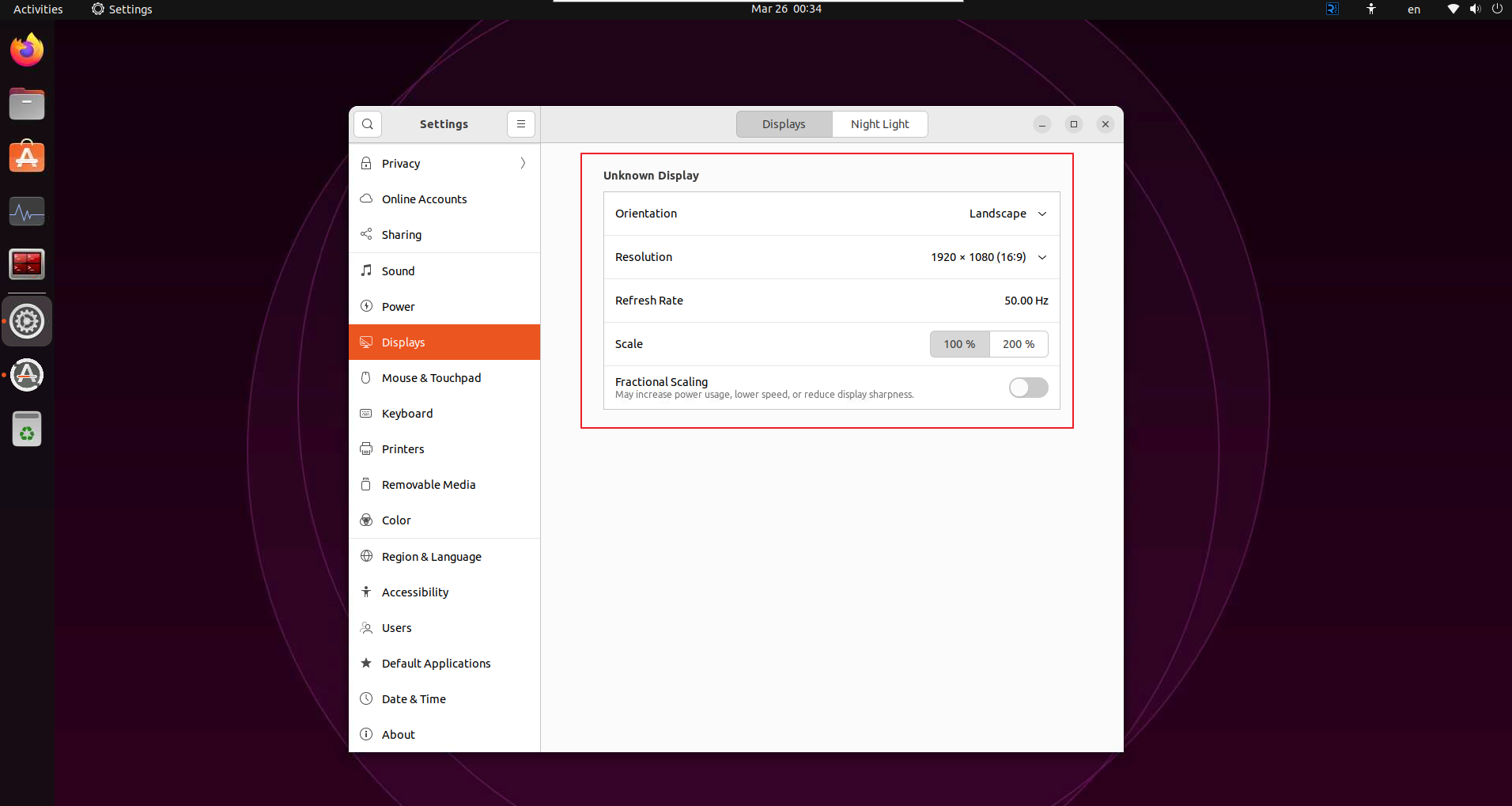Open System Monitor from the dock
The height and width of the screenshot is (806, 1512).
[x=27, y=211]
